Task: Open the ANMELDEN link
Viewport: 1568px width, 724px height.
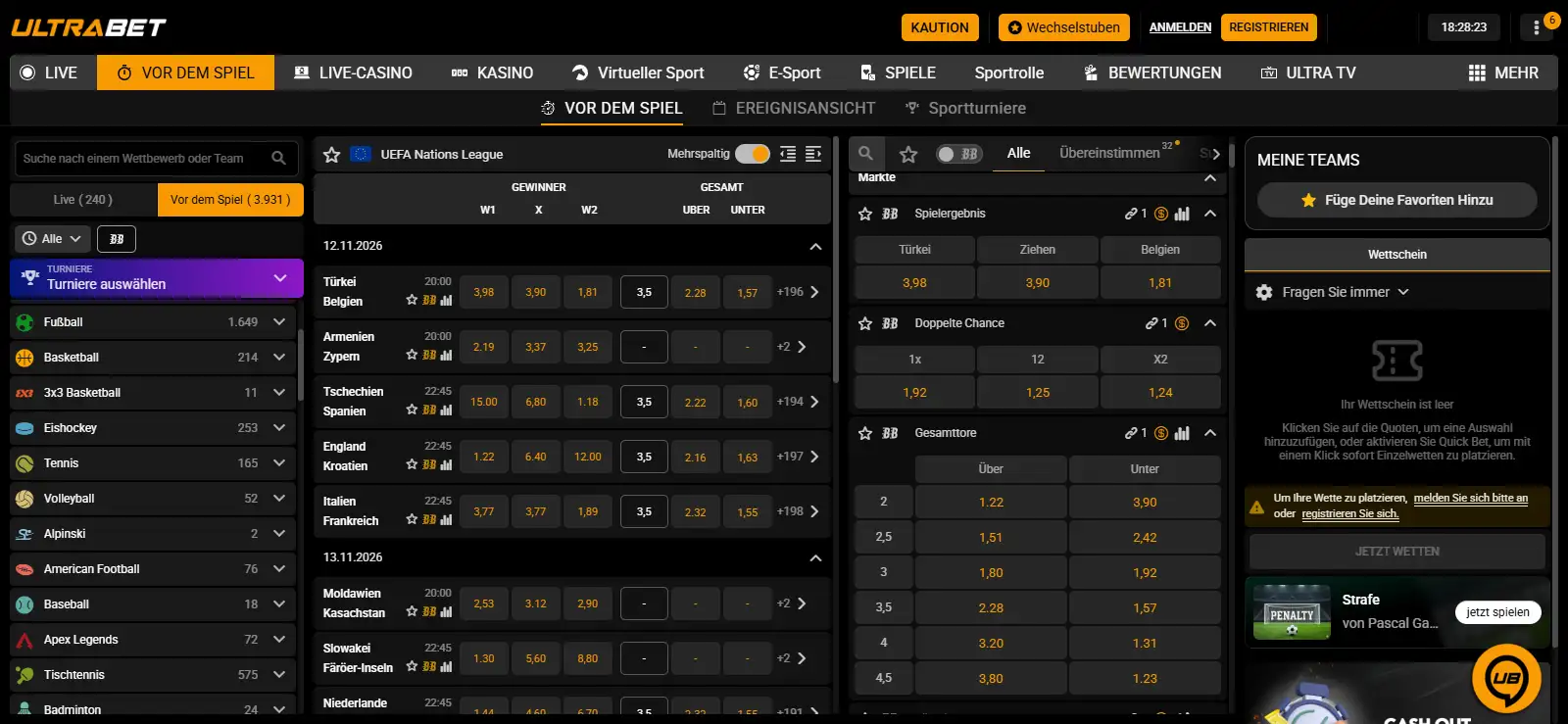Action: coord(1180,27)
